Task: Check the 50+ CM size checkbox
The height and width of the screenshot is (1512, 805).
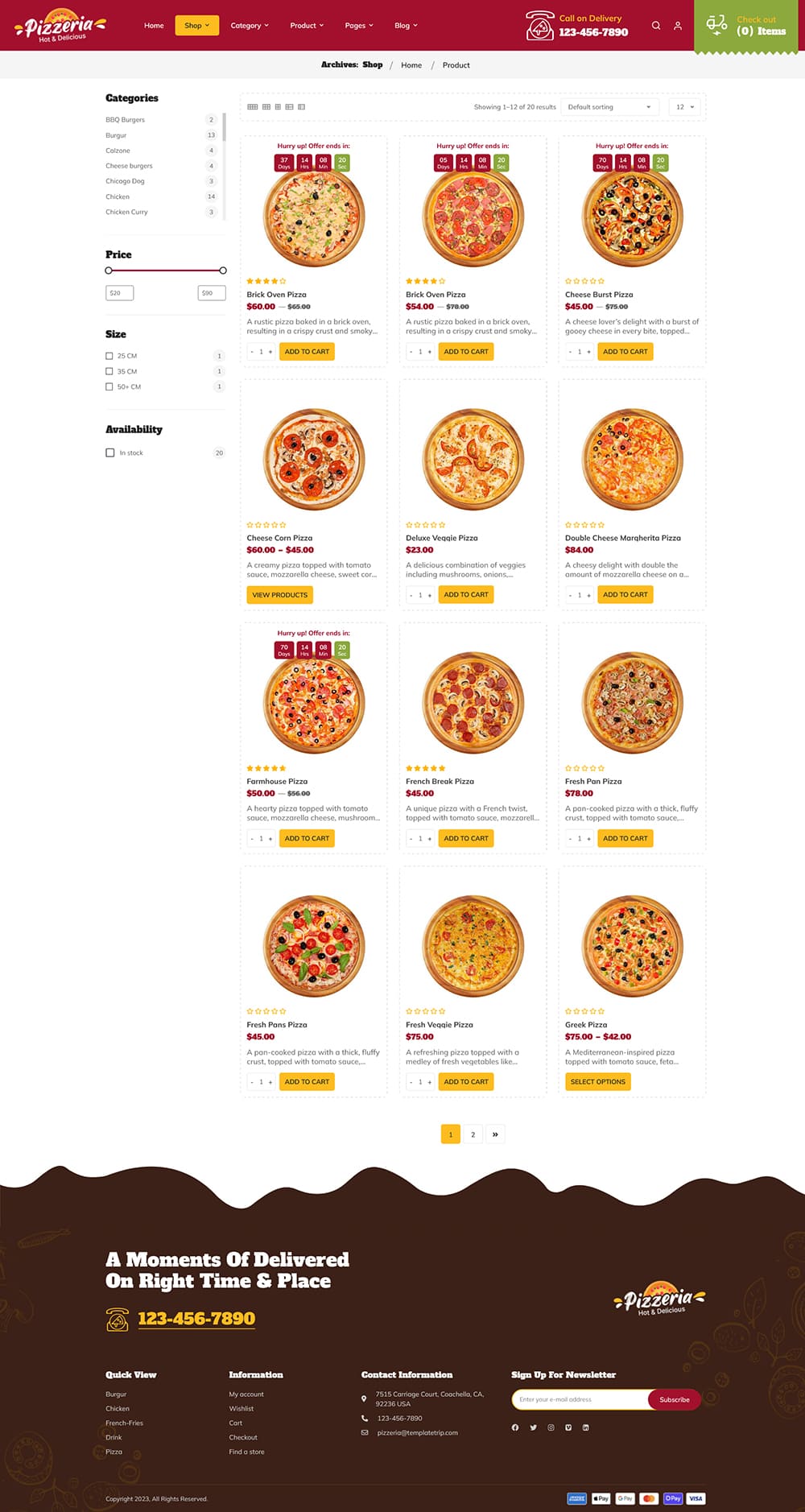Action: [109, 387]
